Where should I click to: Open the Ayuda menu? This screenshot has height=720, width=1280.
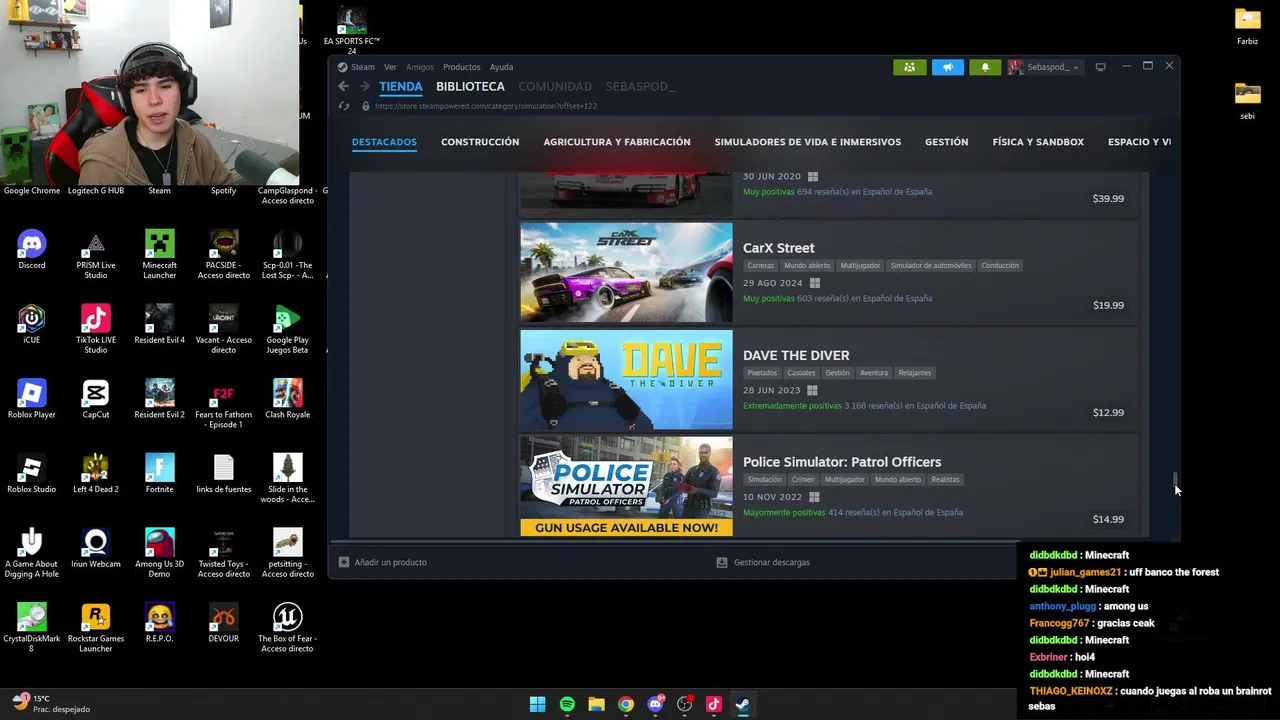pos(501,67)
